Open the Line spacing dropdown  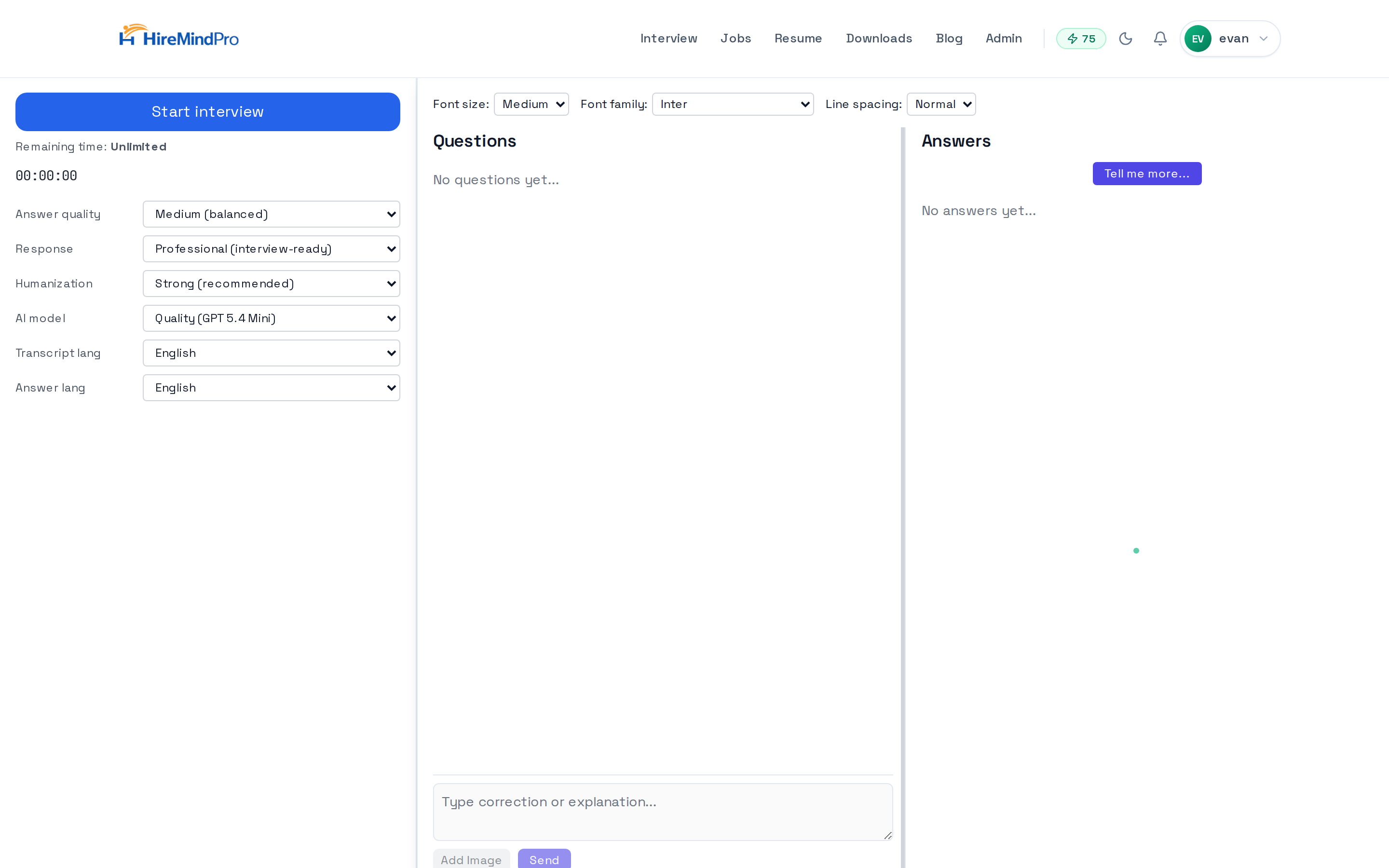(941, 104)
